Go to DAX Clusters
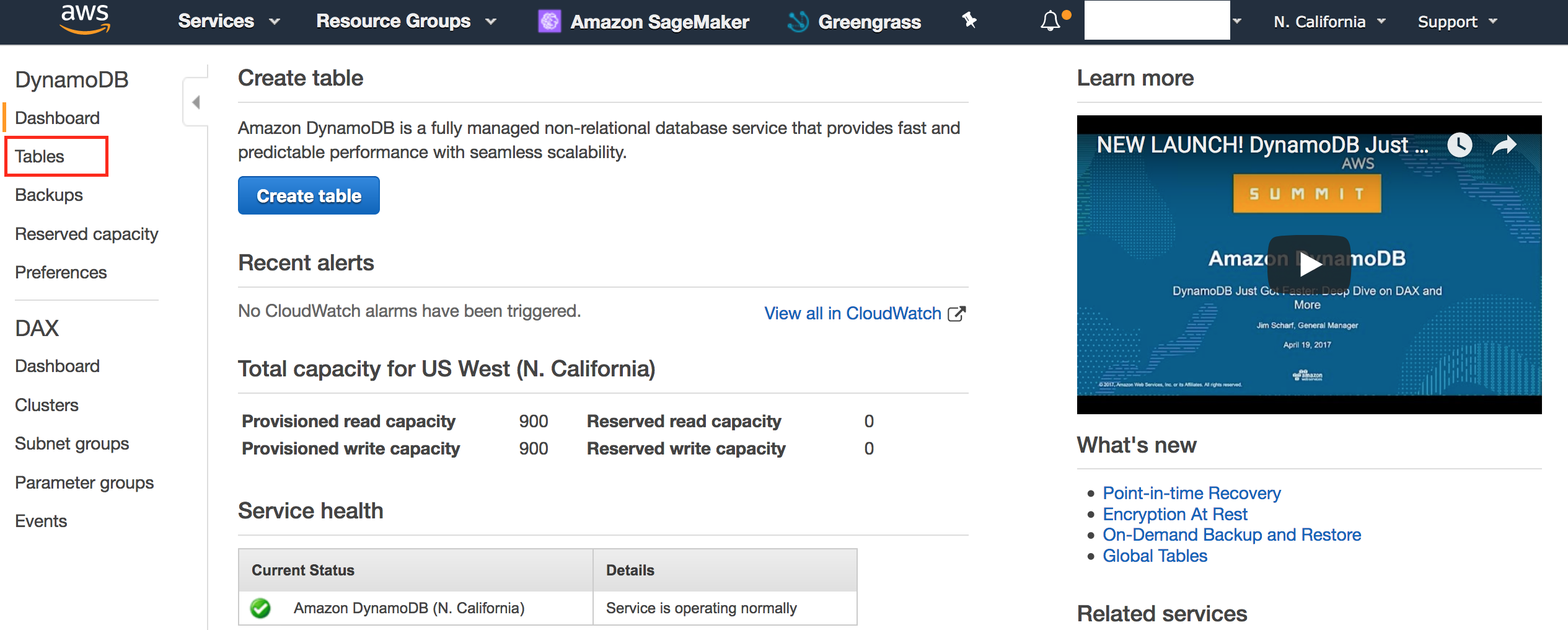The width and height of the screenshot is (1568, 630). (46, 405)
